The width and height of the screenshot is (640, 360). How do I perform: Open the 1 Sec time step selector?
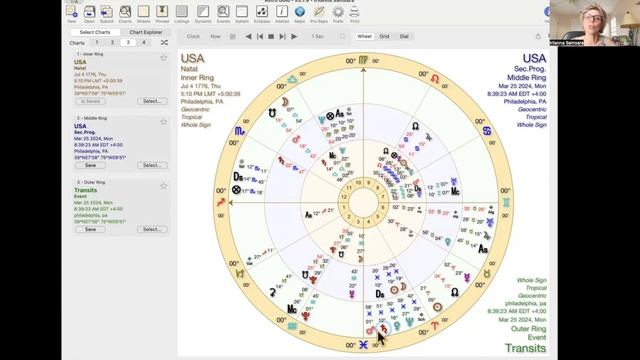pyautogui.click(x=317, y=36)
